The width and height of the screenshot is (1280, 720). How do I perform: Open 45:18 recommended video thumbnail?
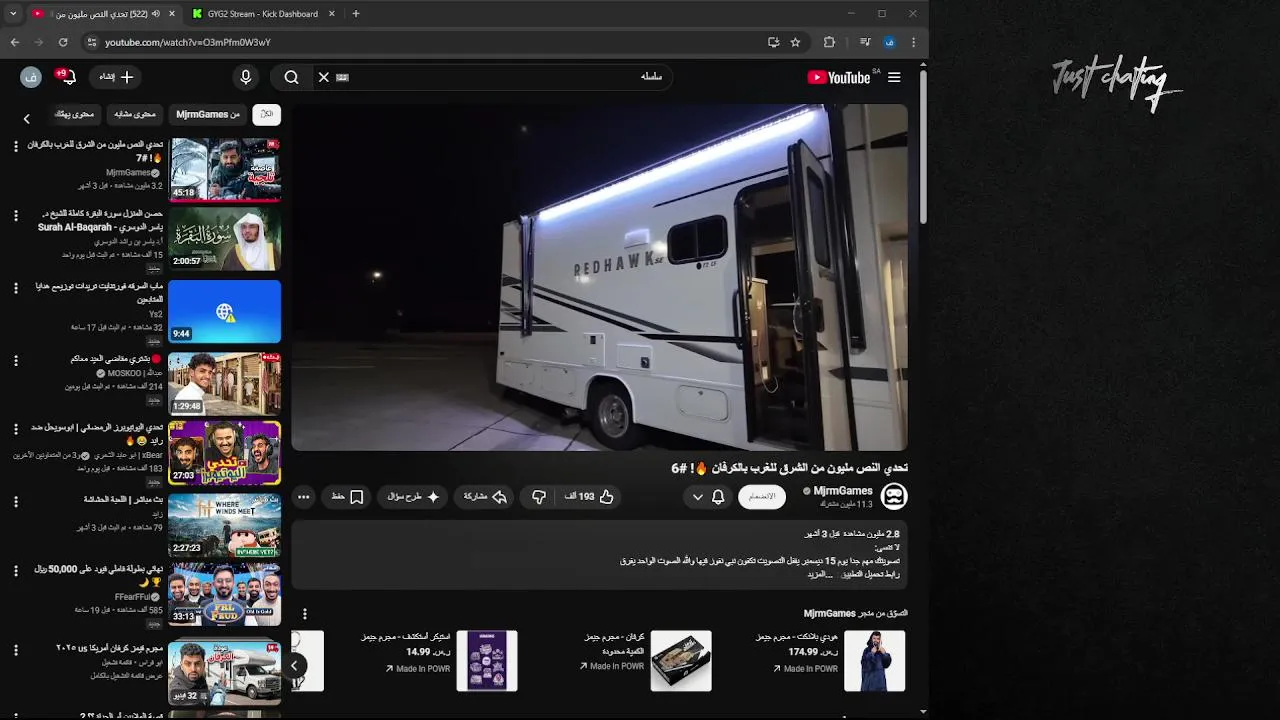click(225, 170)
